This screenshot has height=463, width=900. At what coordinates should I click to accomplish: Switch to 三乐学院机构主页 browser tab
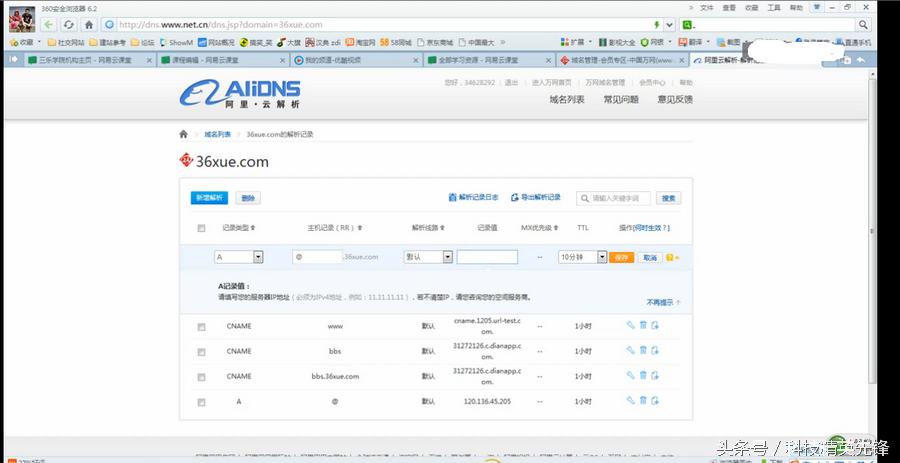coord(89,60)
